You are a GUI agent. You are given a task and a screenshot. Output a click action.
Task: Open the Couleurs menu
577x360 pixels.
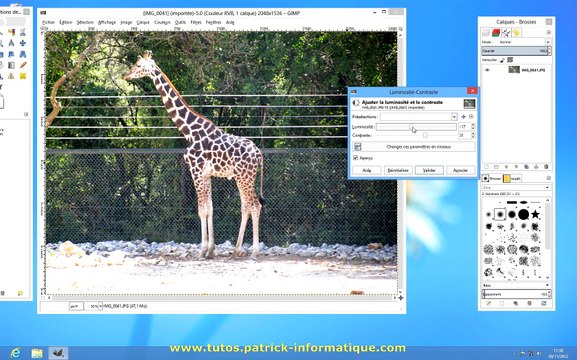[x=162, y=22]
